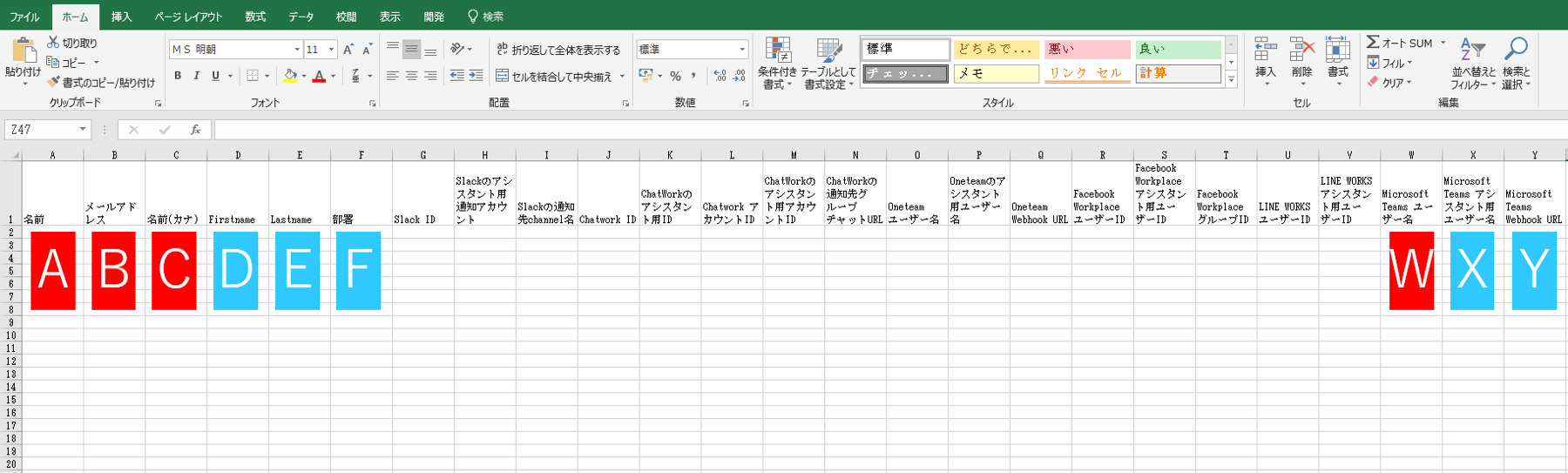Open the font size 11 dropdown
Image resolution: width=1568 pixels, height=473 pixels.
331,50
